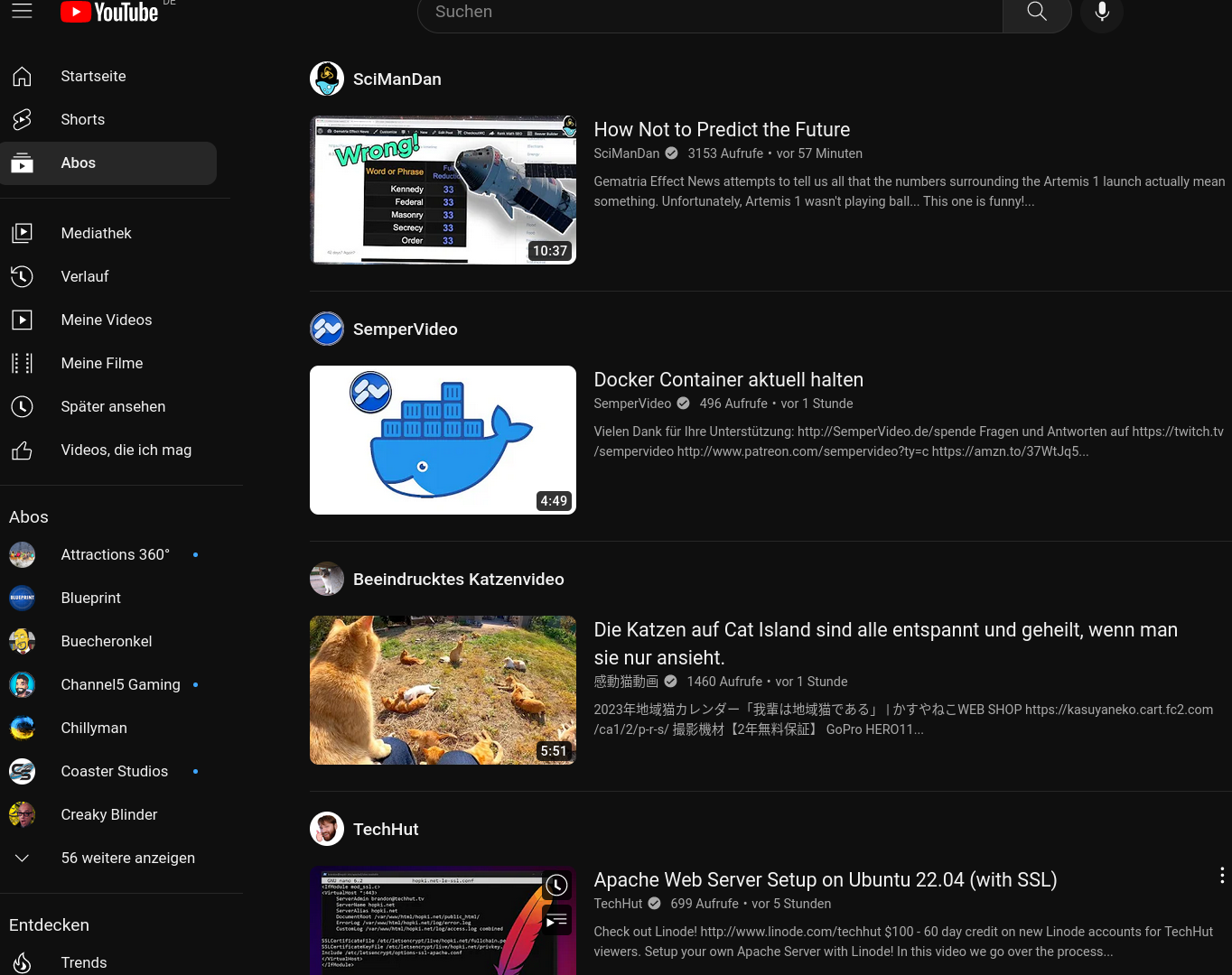Start voice search with microphone
Viewport: 1232px width, 975px height.
click(x=1102, y=12)
